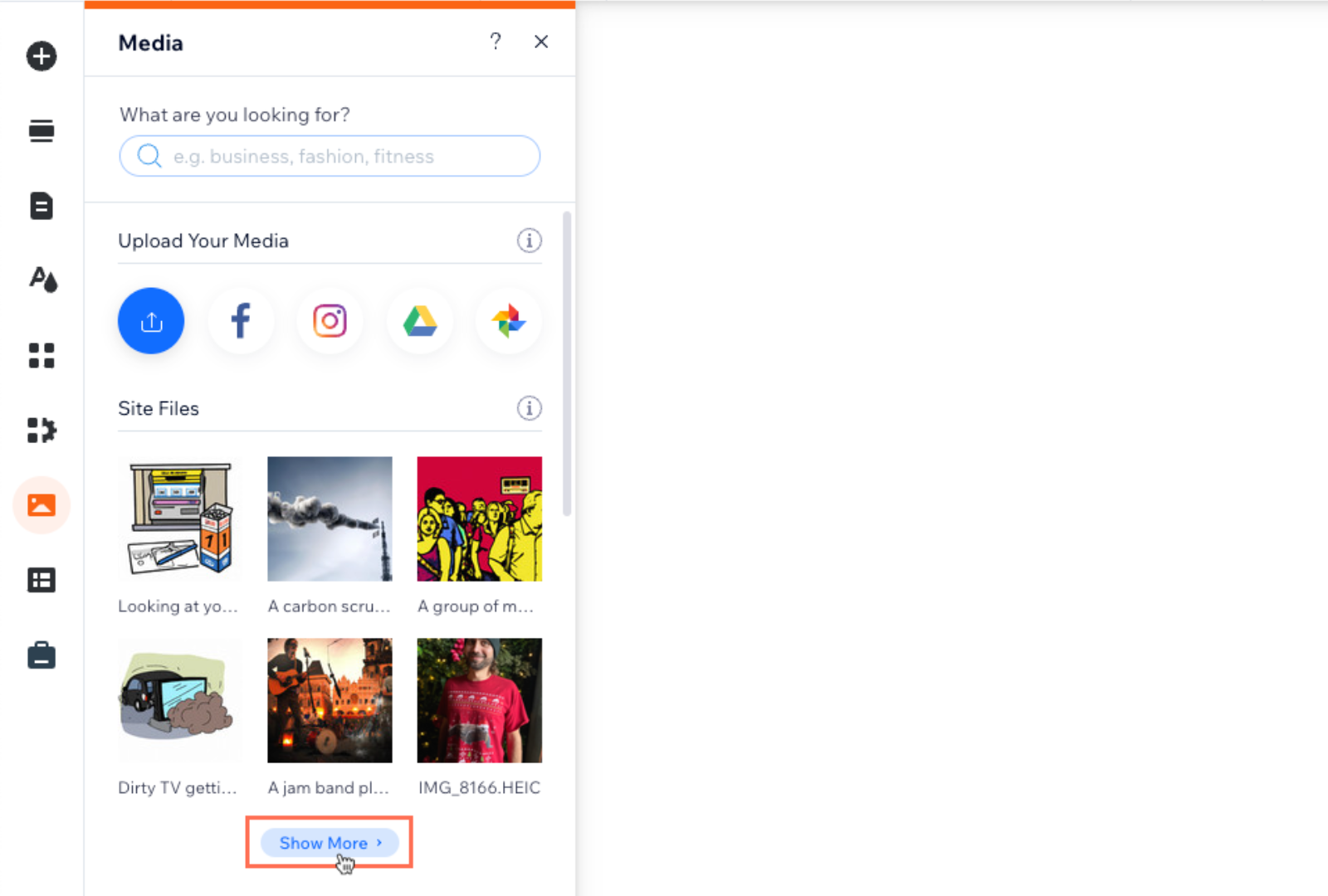The width and height of the screenshot is (1328, 896).
Task: Select the 'A carbon scru...' smoke image
Action: (330, 519)
